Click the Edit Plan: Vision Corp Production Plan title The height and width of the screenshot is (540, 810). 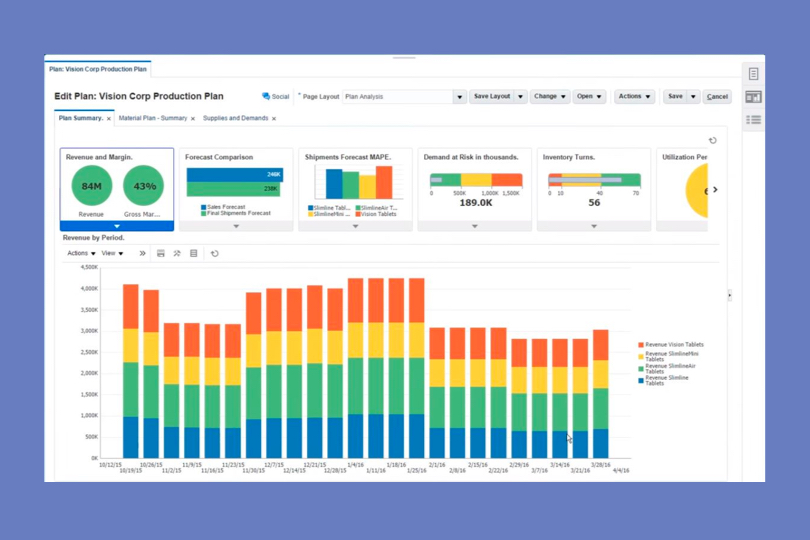[139, 96]
